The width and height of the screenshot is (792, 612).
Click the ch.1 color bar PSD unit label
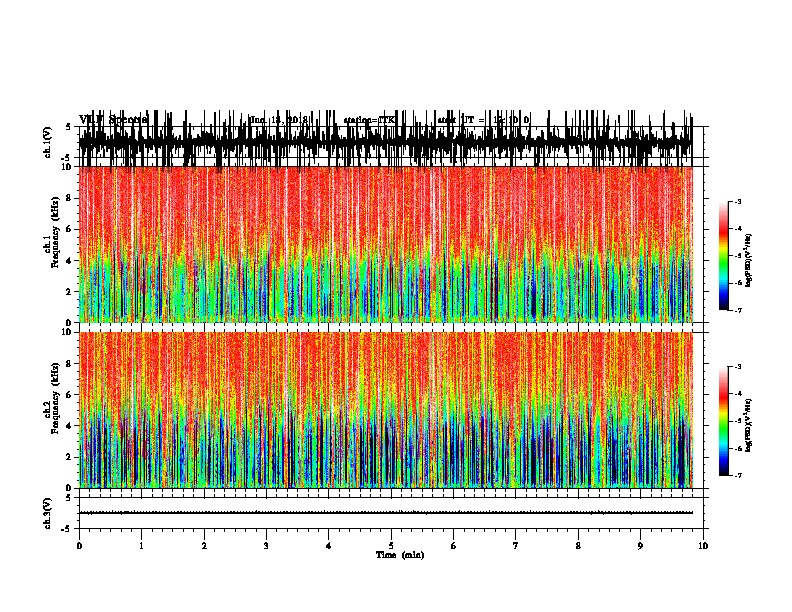point(748,261)
